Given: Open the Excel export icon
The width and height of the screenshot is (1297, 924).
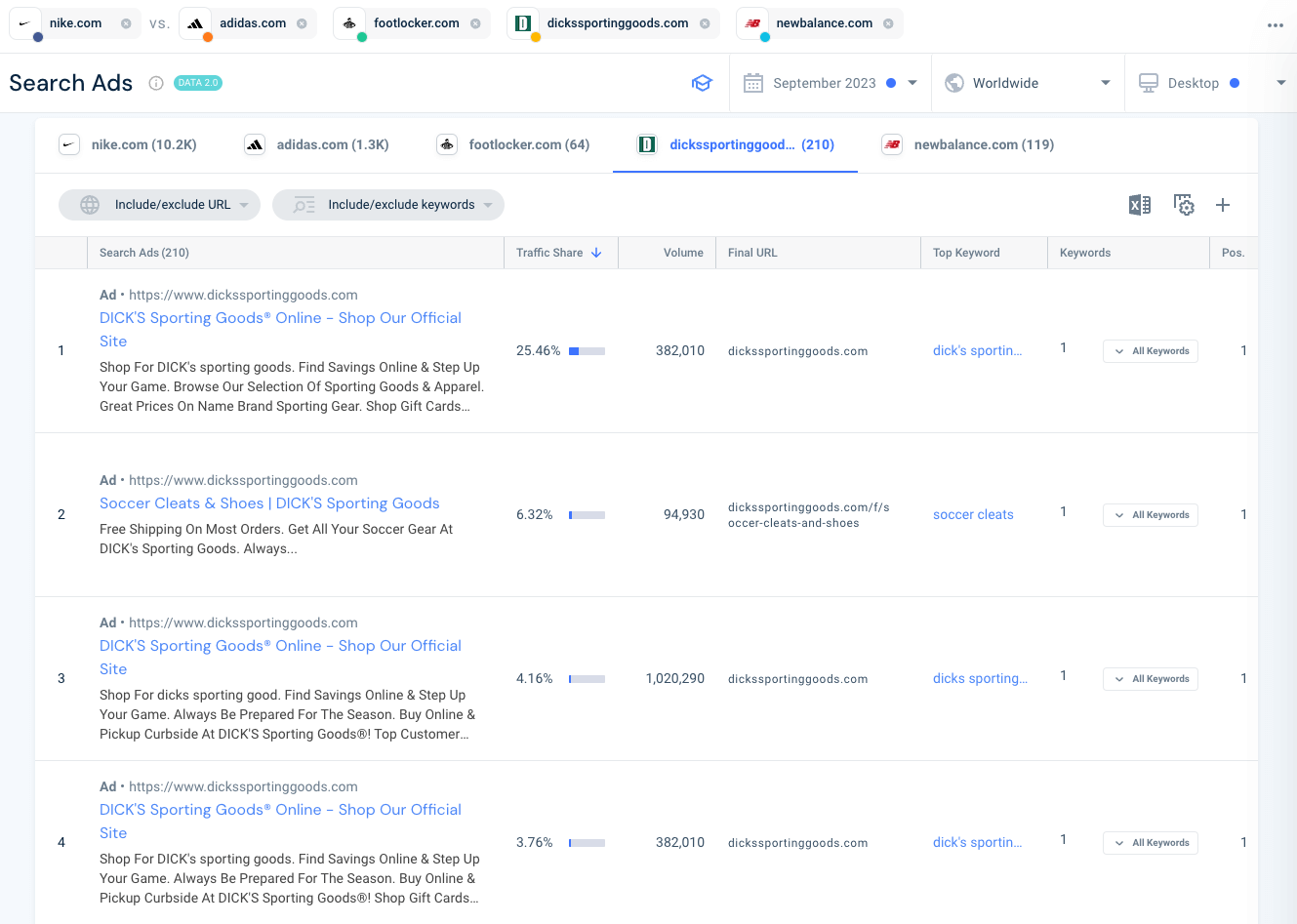Looking at the screenshot, I should [1139, 205].
